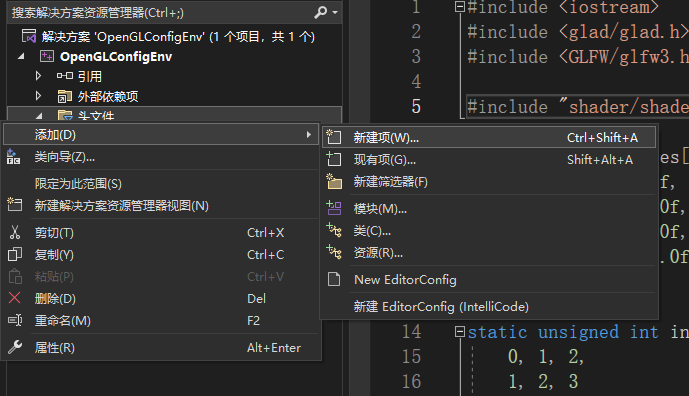Collapse the static unsigned int block at line 14

pyautogui.click(x=460, y=331)
